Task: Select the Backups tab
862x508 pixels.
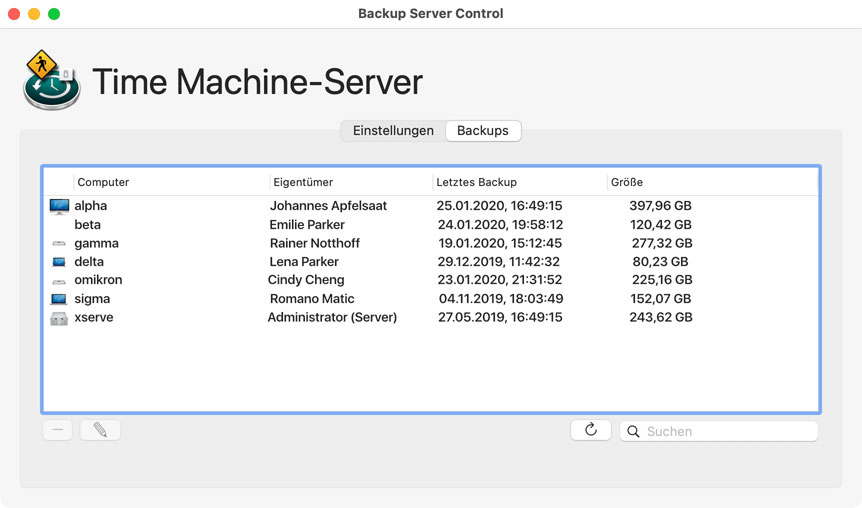Action: click(483, 131)
